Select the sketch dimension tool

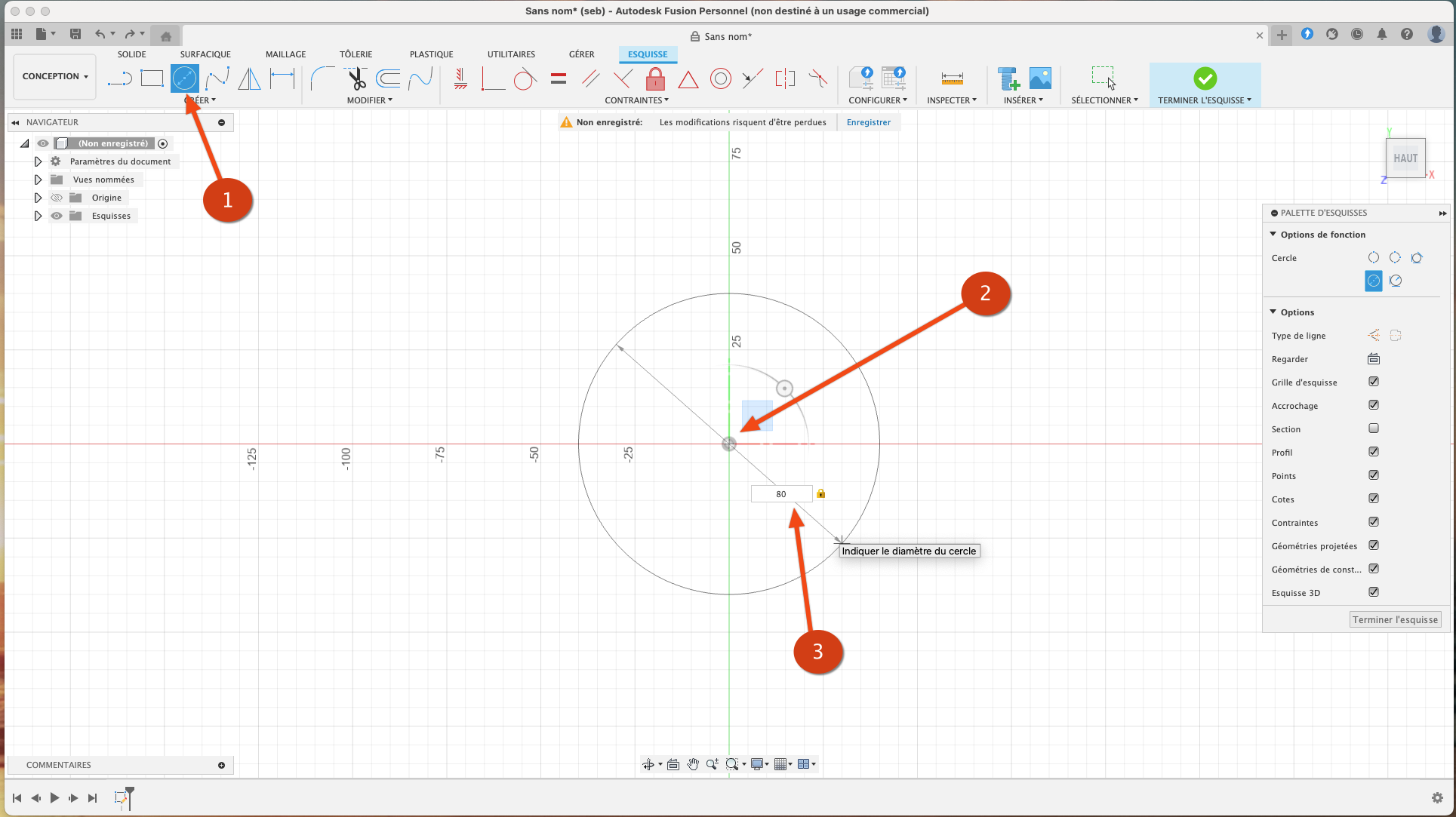coord(282,78)
